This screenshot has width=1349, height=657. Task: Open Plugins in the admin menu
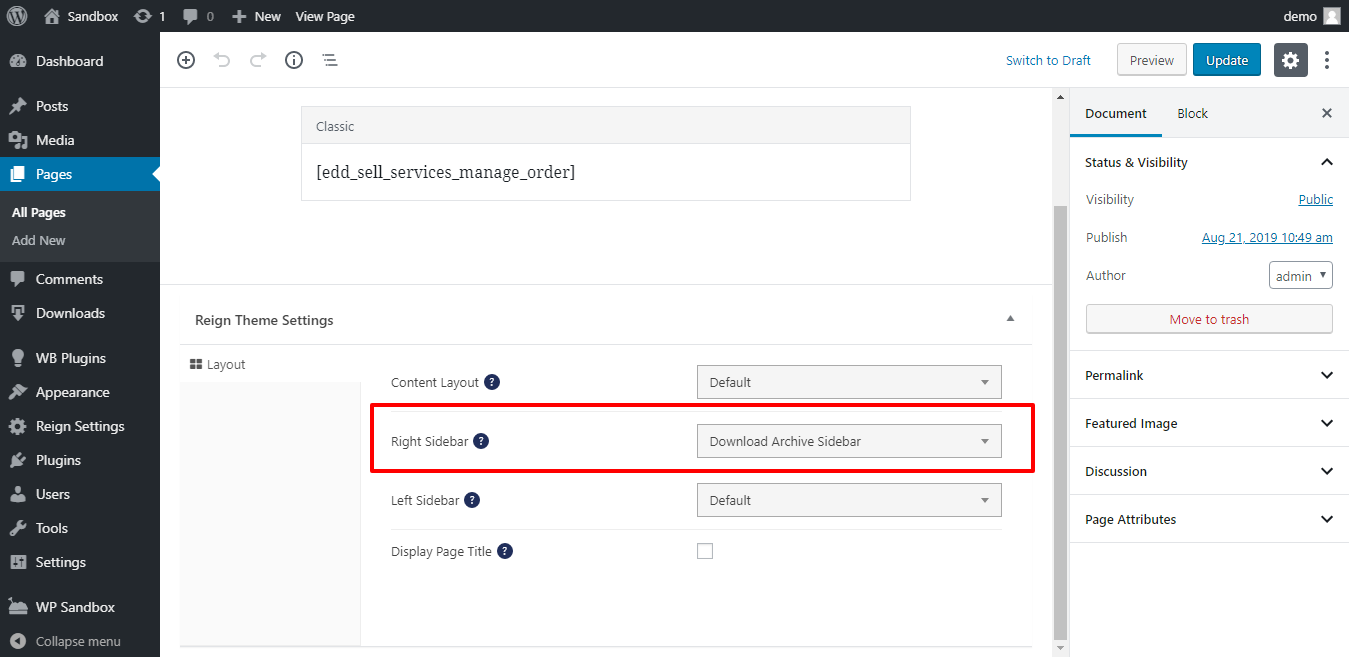click(80, 460)
